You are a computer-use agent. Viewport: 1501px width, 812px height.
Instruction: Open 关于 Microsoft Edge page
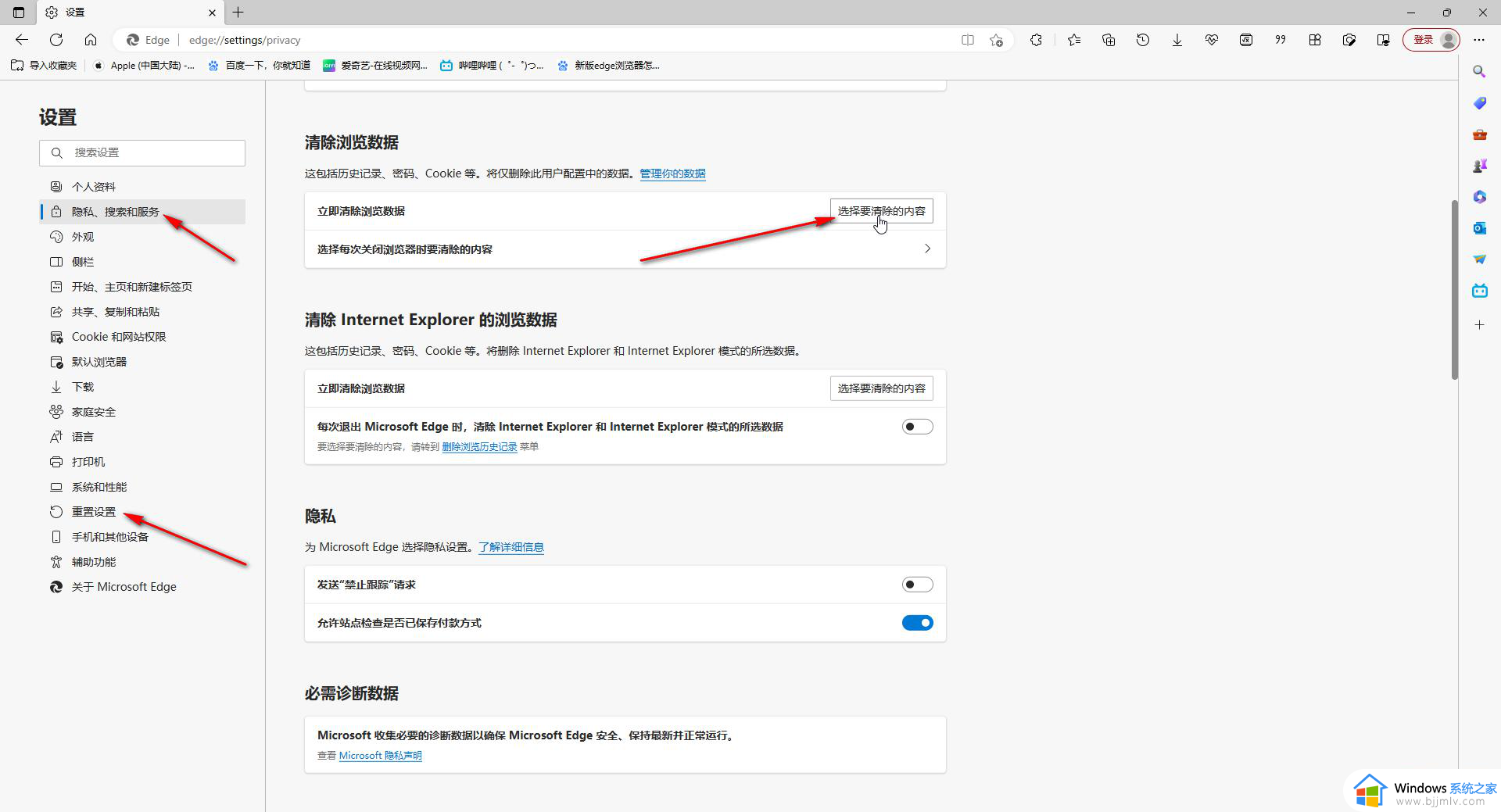142,587
